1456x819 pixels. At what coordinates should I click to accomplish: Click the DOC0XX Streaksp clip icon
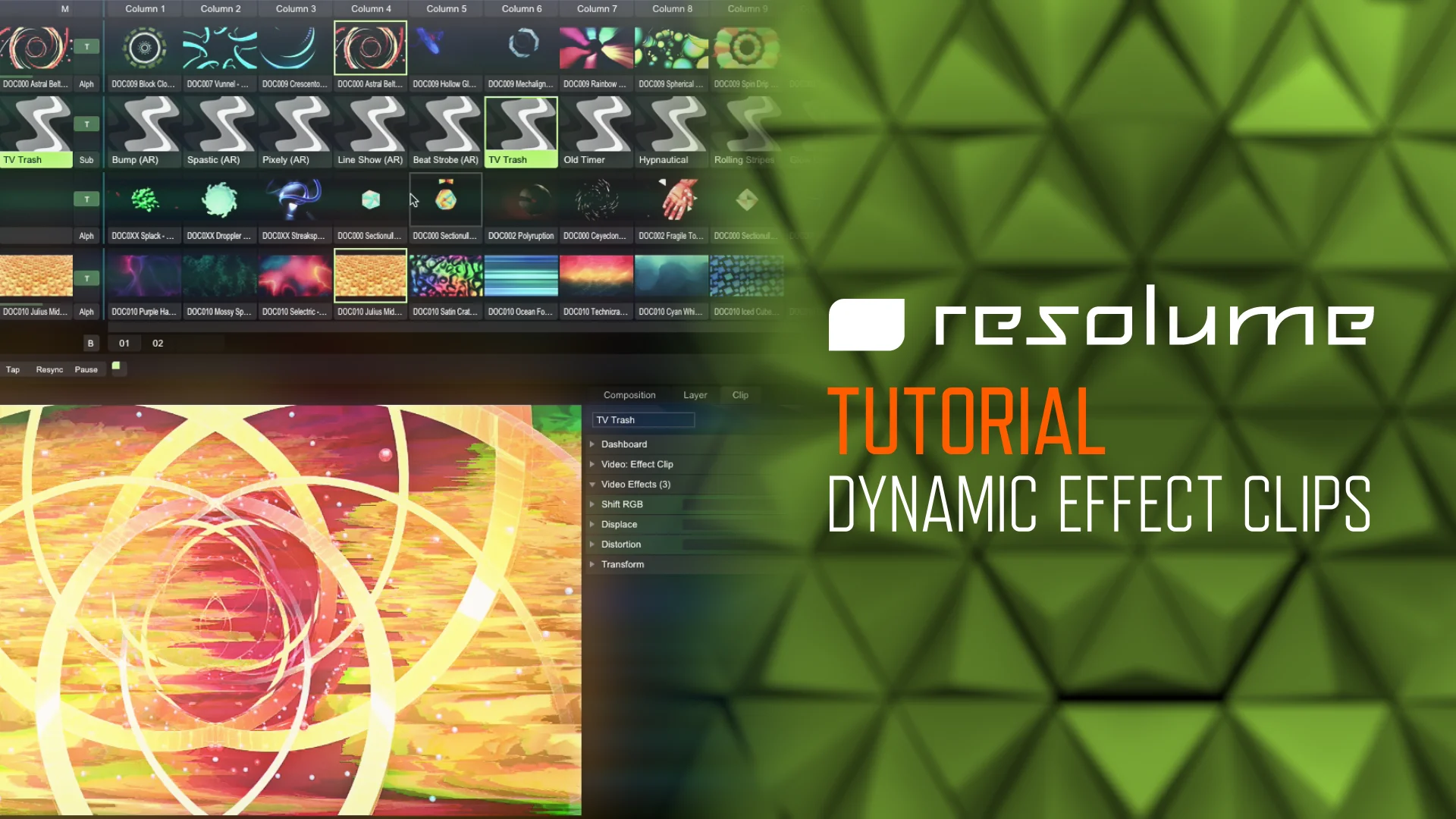point(294,200)
